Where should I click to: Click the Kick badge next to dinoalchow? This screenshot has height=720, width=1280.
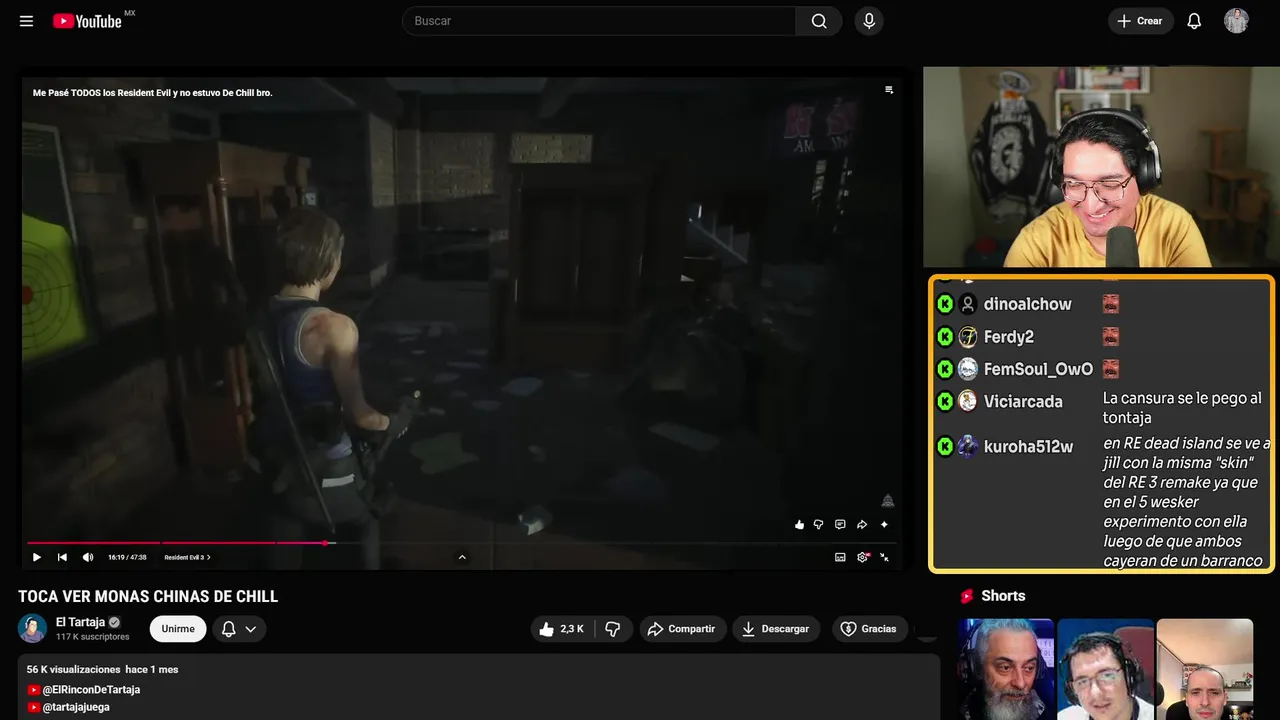pyautogui.click(x=945, y=304)
